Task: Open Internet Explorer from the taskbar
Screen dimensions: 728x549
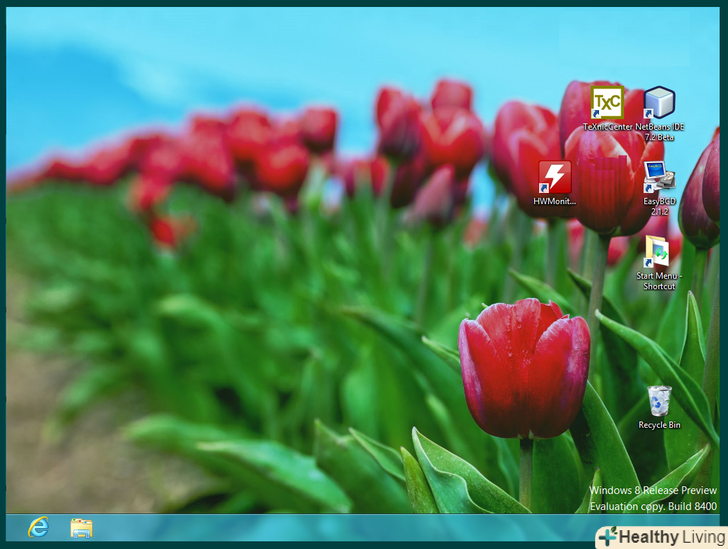Action: (39, 527)
